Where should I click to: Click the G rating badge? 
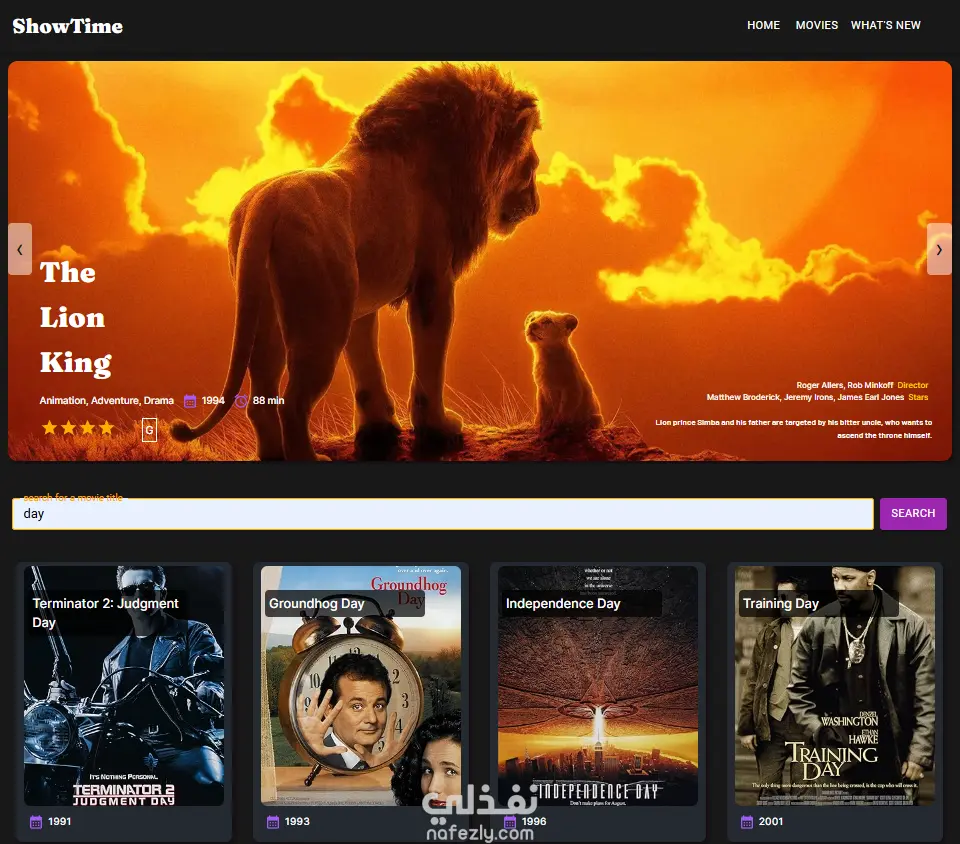click(x=149, y=430)
